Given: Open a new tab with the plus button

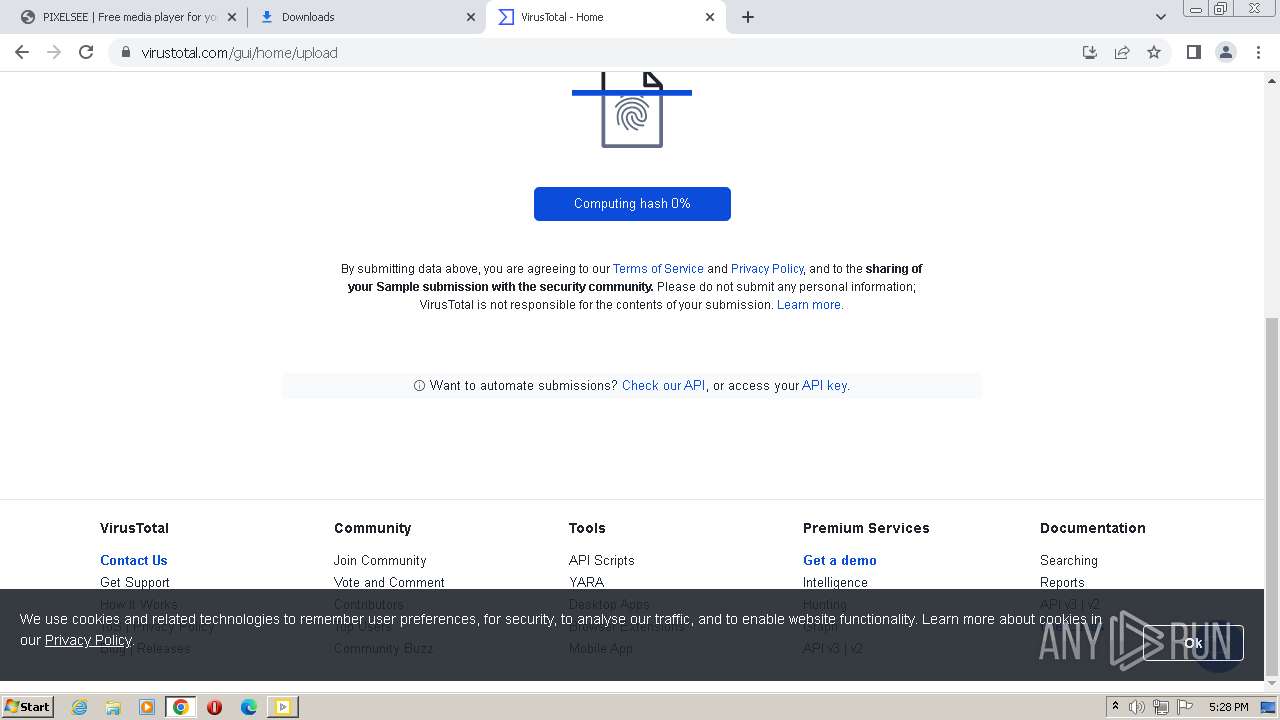Looking at the screenshot, I should pos(748,17).
